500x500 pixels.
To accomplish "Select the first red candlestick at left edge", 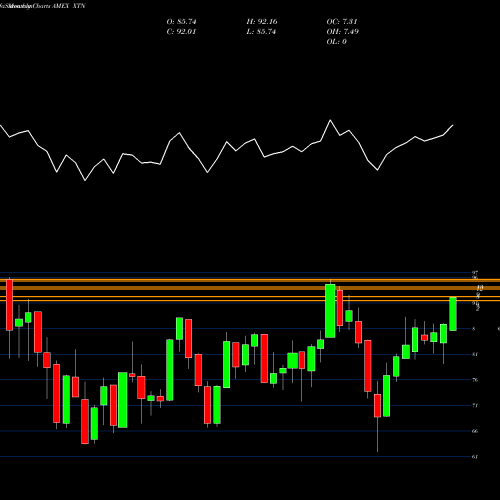I will click(x=9, y=305).
